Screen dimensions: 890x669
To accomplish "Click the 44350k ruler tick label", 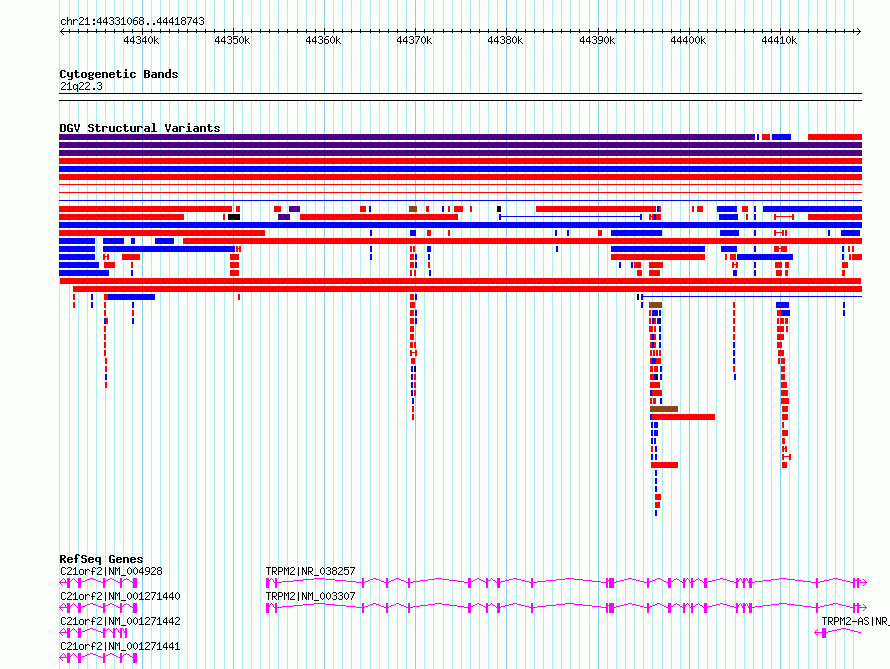I will 232,40.
